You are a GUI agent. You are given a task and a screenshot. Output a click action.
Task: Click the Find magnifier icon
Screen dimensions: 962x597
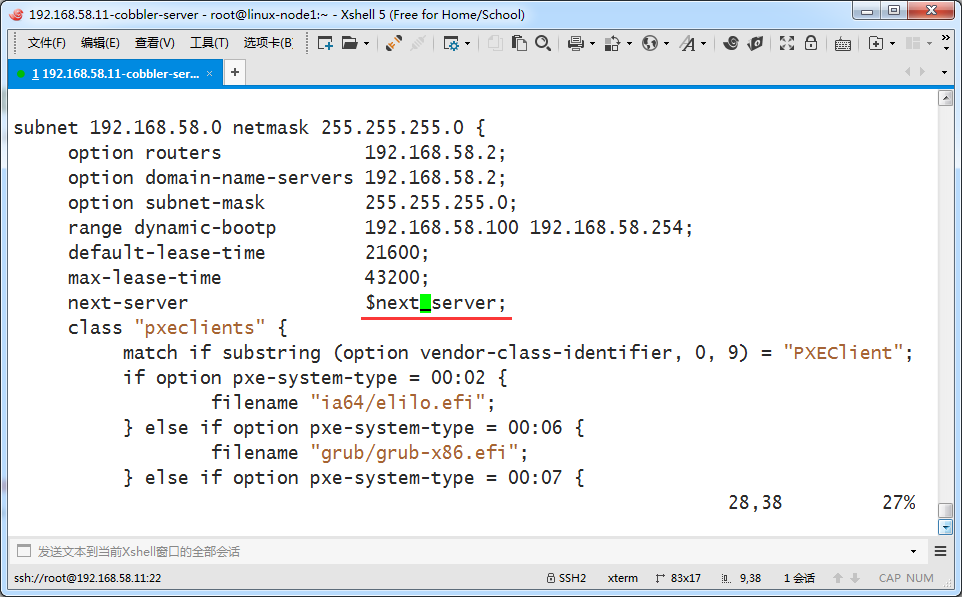click(x=543, y=43)
